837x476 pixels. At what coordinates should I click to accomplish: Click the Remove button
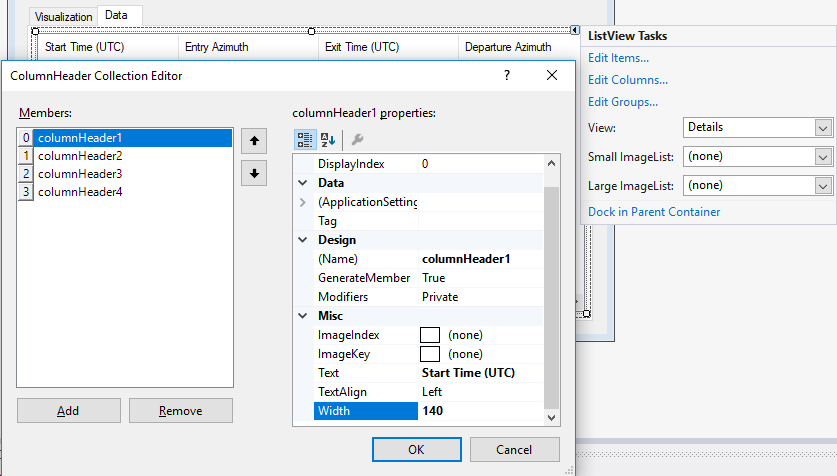click(181, 411)
